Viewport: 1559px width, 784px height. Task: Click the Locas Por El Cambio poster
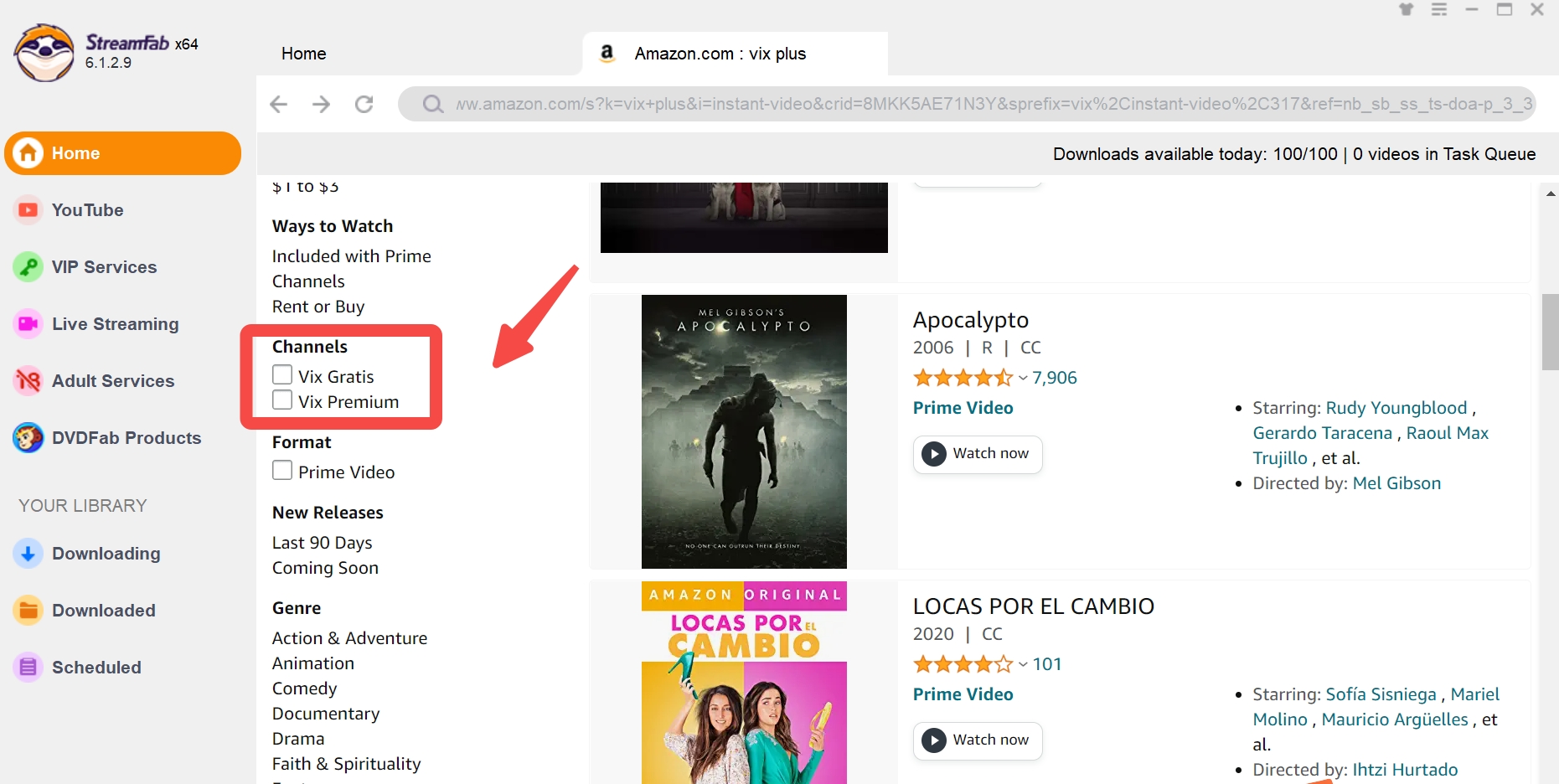pyautogui.click(x=744, y=683)
